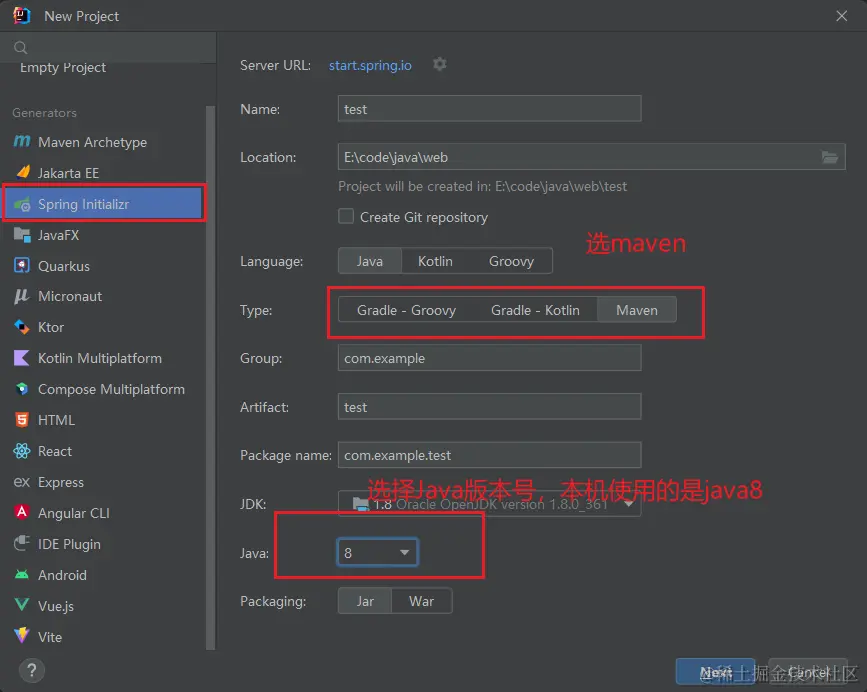
Task: Close the New Project dialog
Action: 842,16
